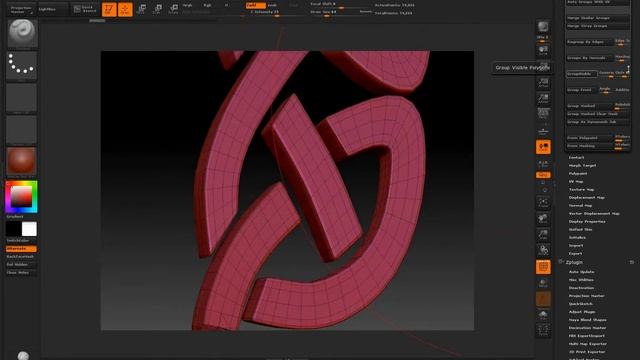
Task: Expand the Normal Map subpalette
Action: (x=580, y=206)
